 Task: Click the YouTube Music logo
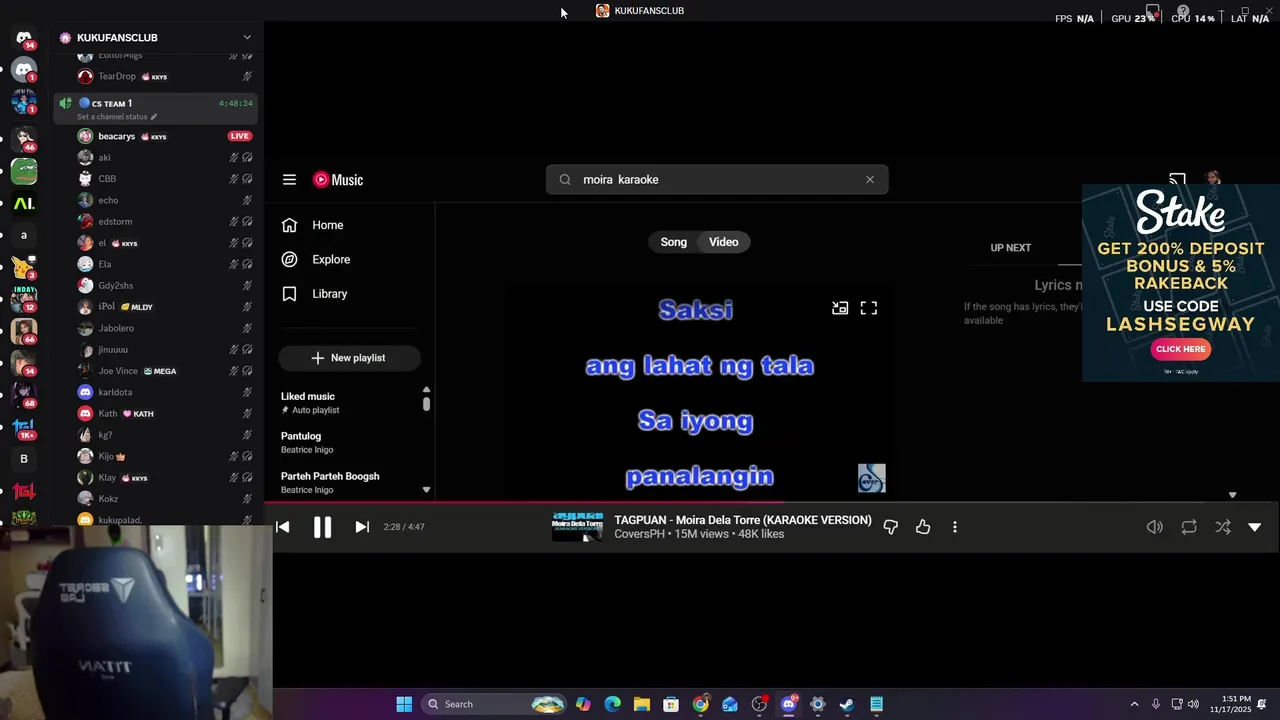(338, 180)
